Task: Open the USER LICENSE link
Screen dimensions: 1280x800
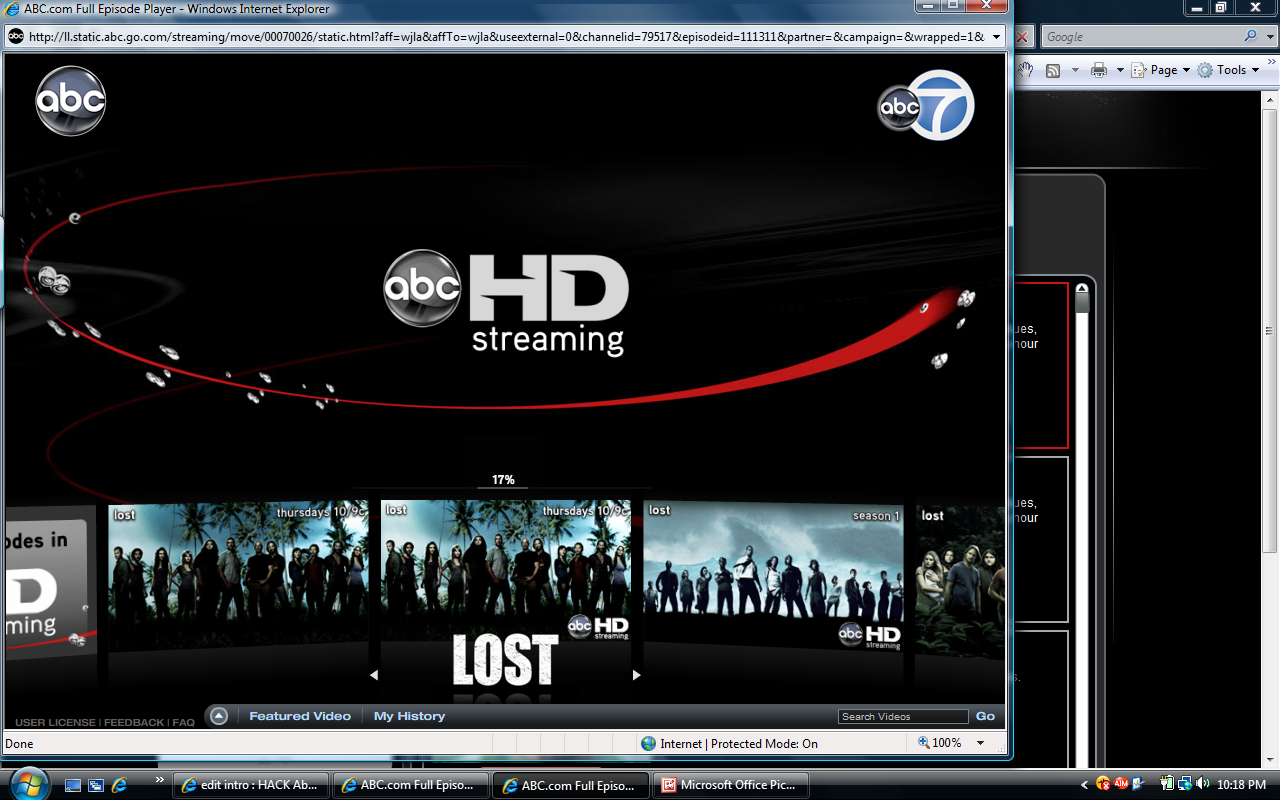Action: coord(56,722)
